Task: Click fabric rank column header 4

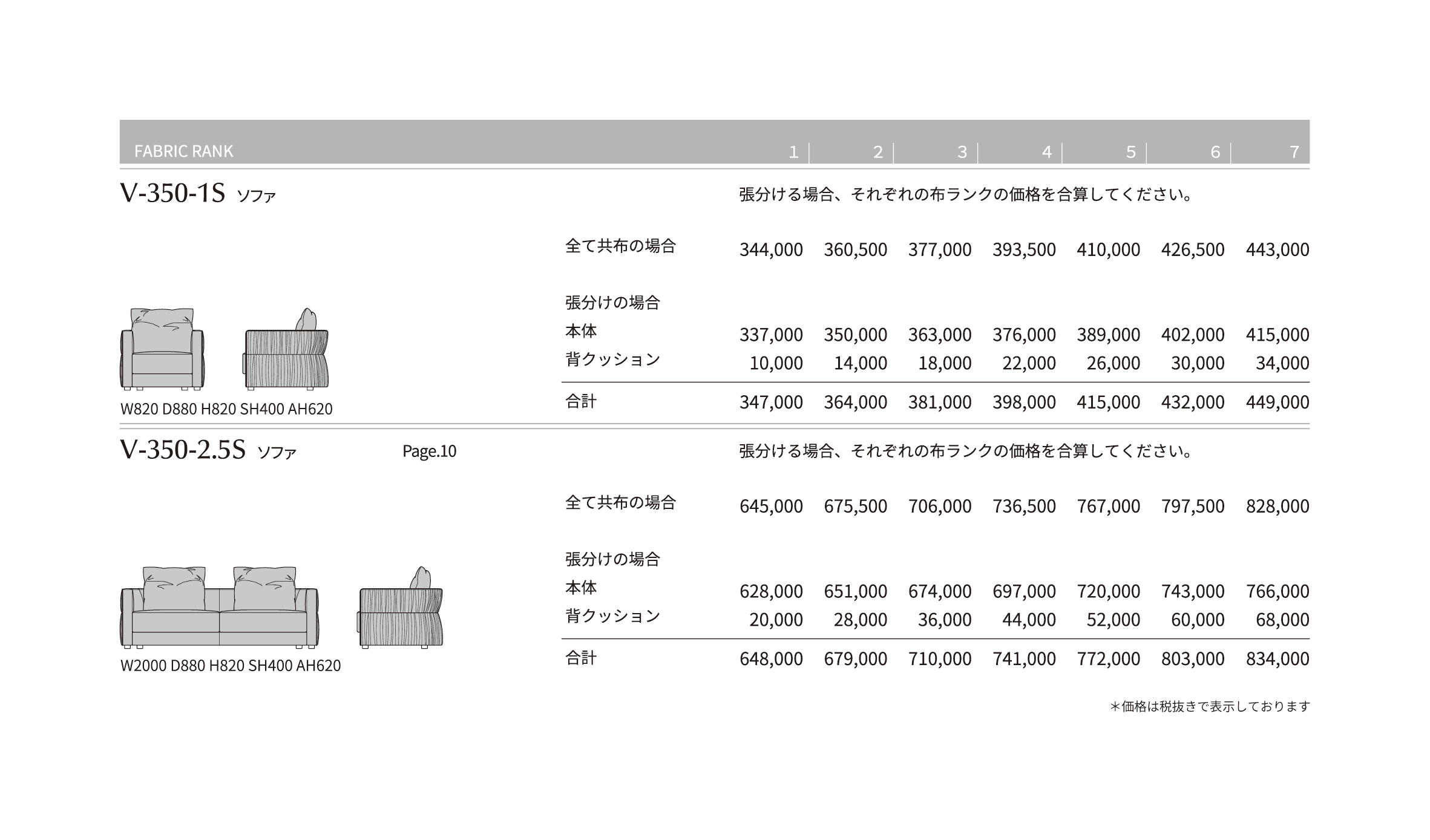Action: pyautogui.click(x=1046, y=152)
